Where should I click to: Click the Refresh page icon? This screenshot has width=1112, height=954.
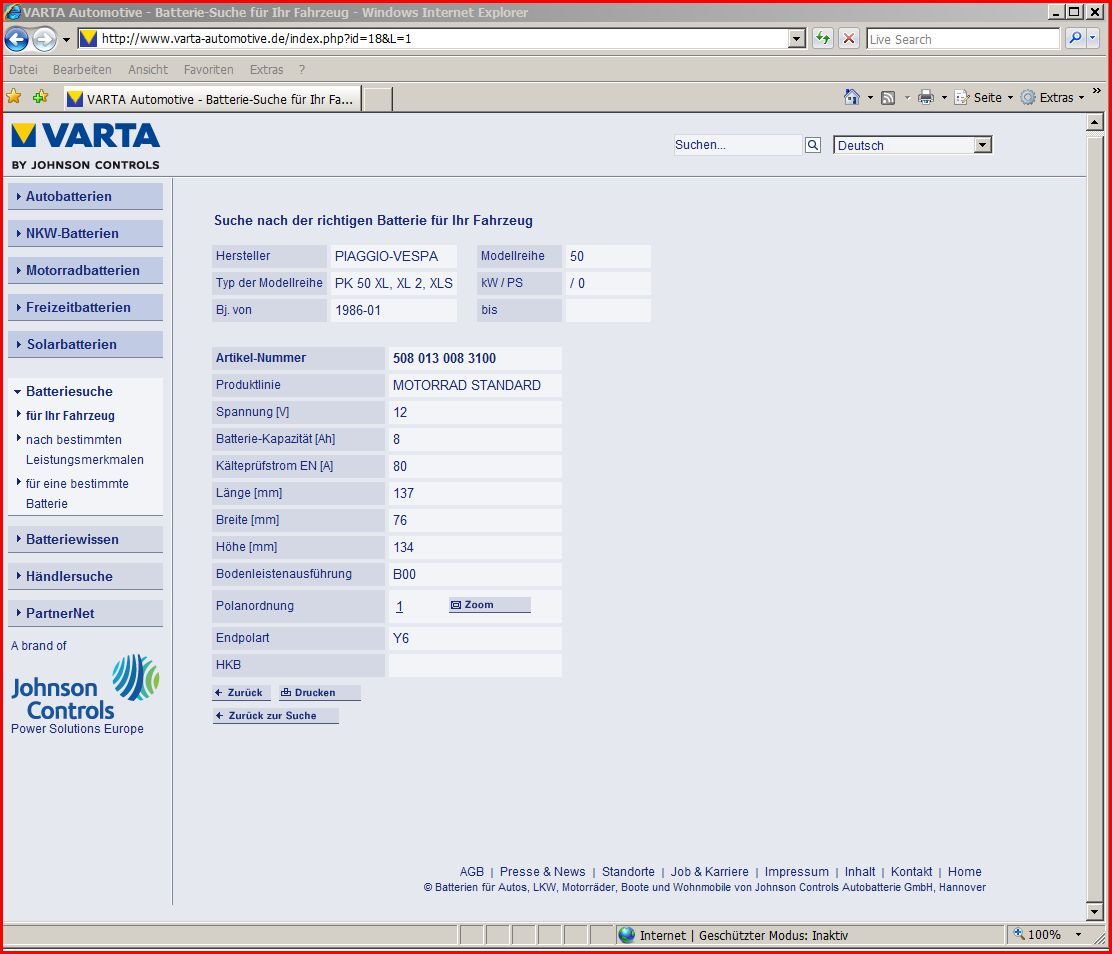coord(823,39)
